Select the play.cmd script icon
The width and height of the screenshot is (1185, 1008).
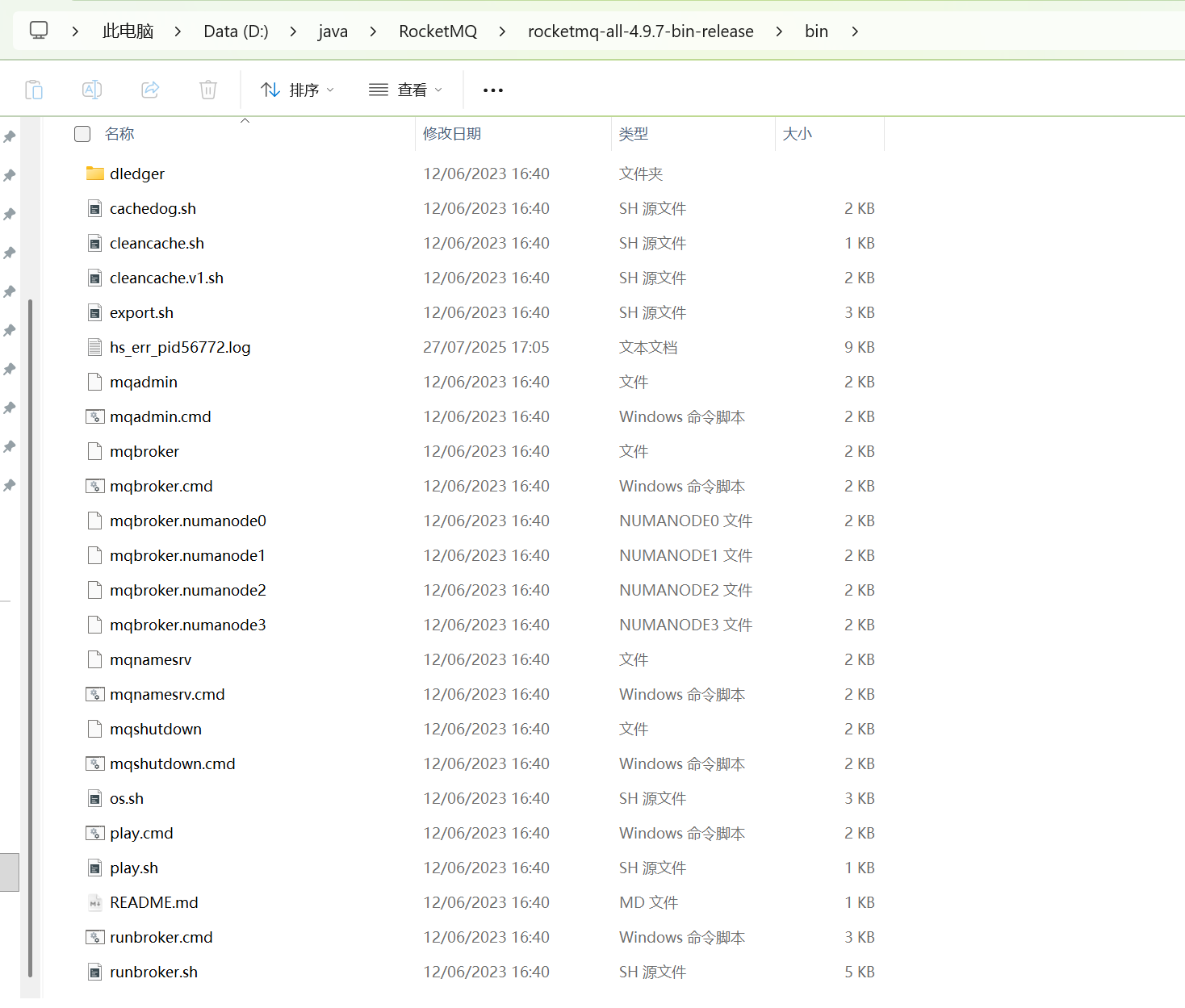point(95,833)
